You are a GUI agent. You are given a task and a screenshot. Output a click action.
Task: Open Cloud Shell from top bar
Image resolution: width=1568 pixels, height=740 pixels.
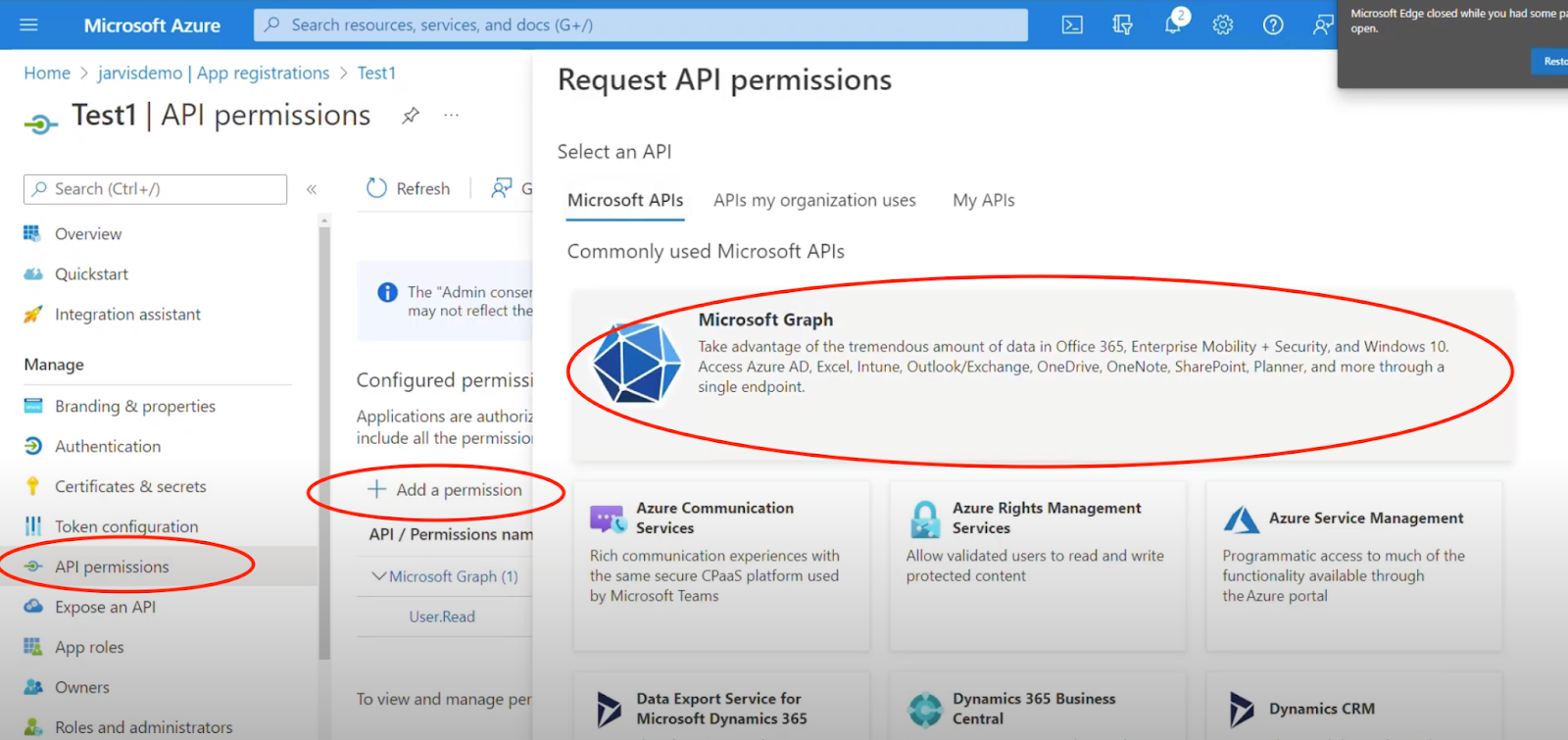coord(1072,25)
